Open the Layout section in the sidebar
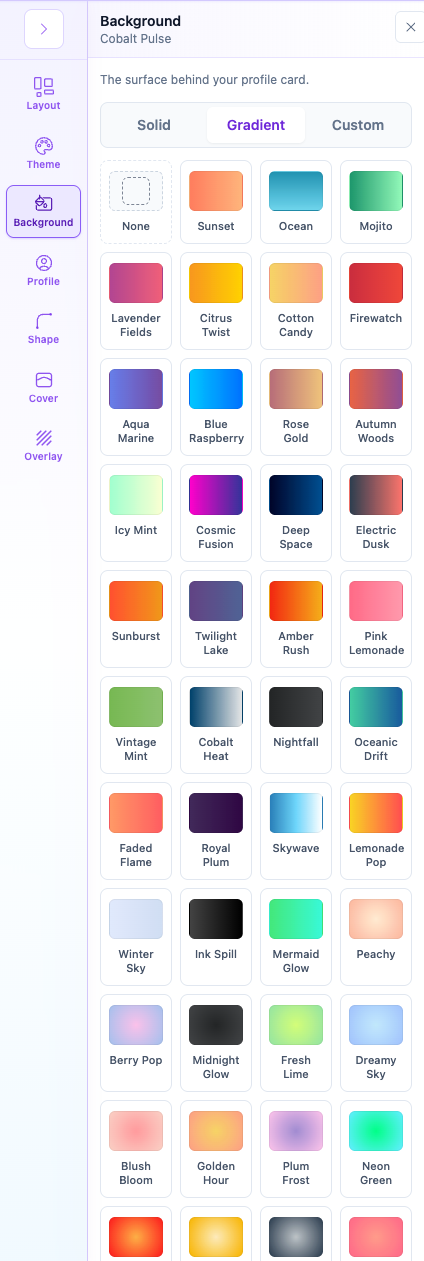The width and height of the screenshot is (424, 1261). tap(43, 94)
